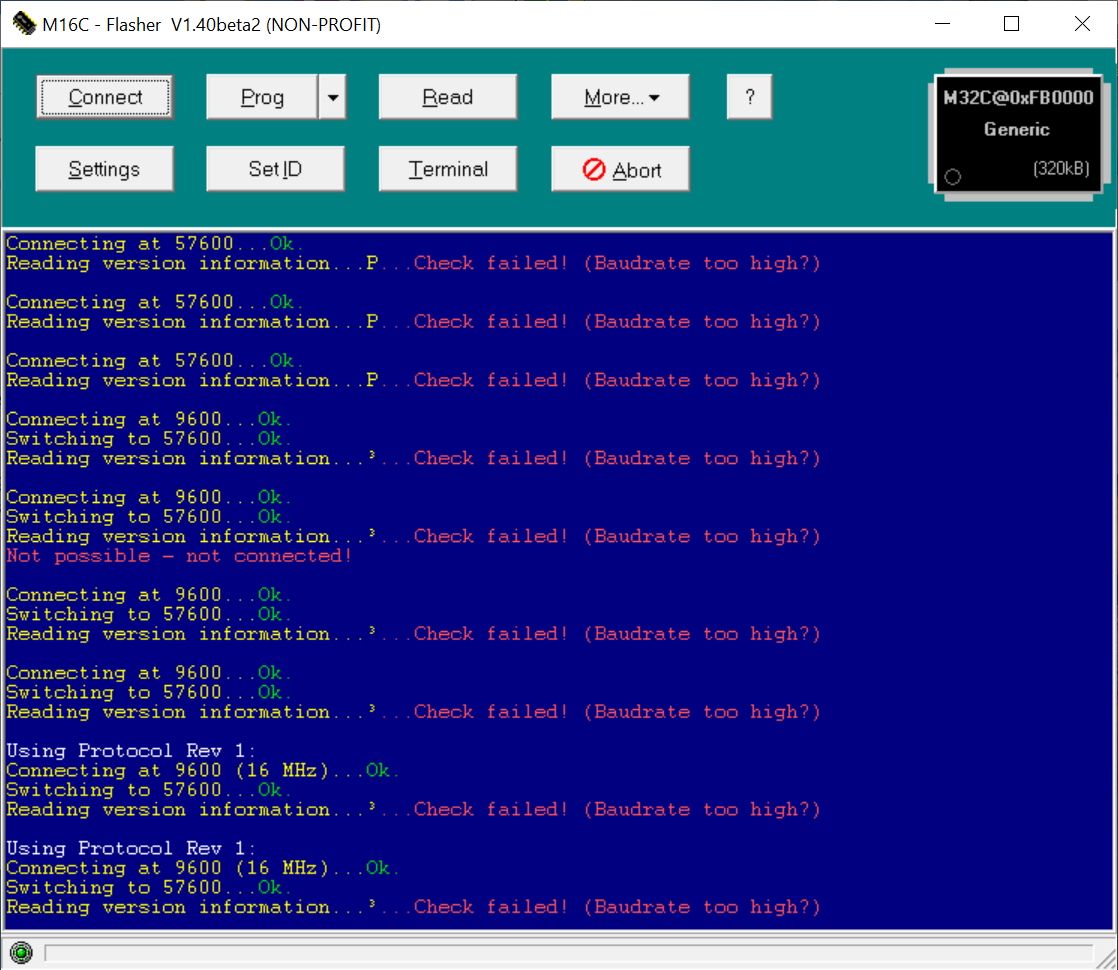The width and height of the screenshot is (1118, 970).
Task: Open the More... dropdown menu
Action: 620,97
